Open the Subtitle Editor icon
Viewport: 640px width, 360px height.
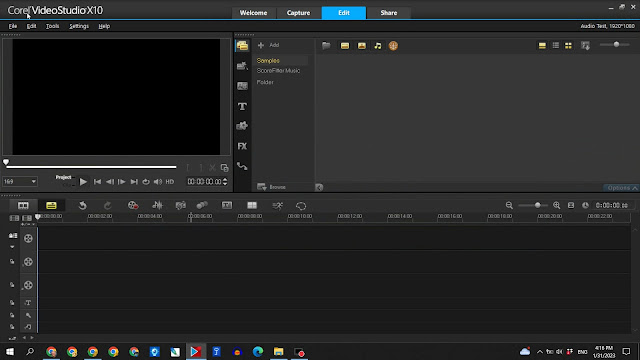[227, 205]
